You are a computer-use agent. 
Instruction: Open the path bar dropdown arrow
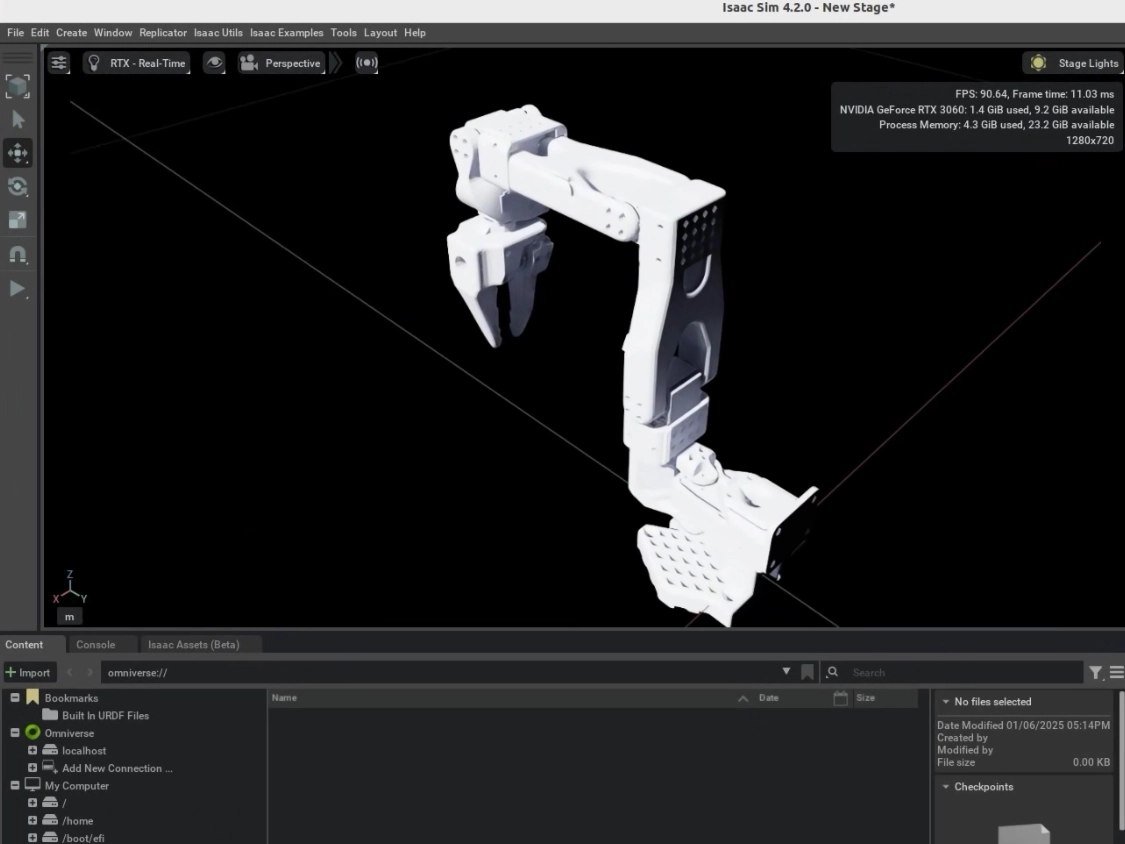pyautogui.click(x=786, y=672)
